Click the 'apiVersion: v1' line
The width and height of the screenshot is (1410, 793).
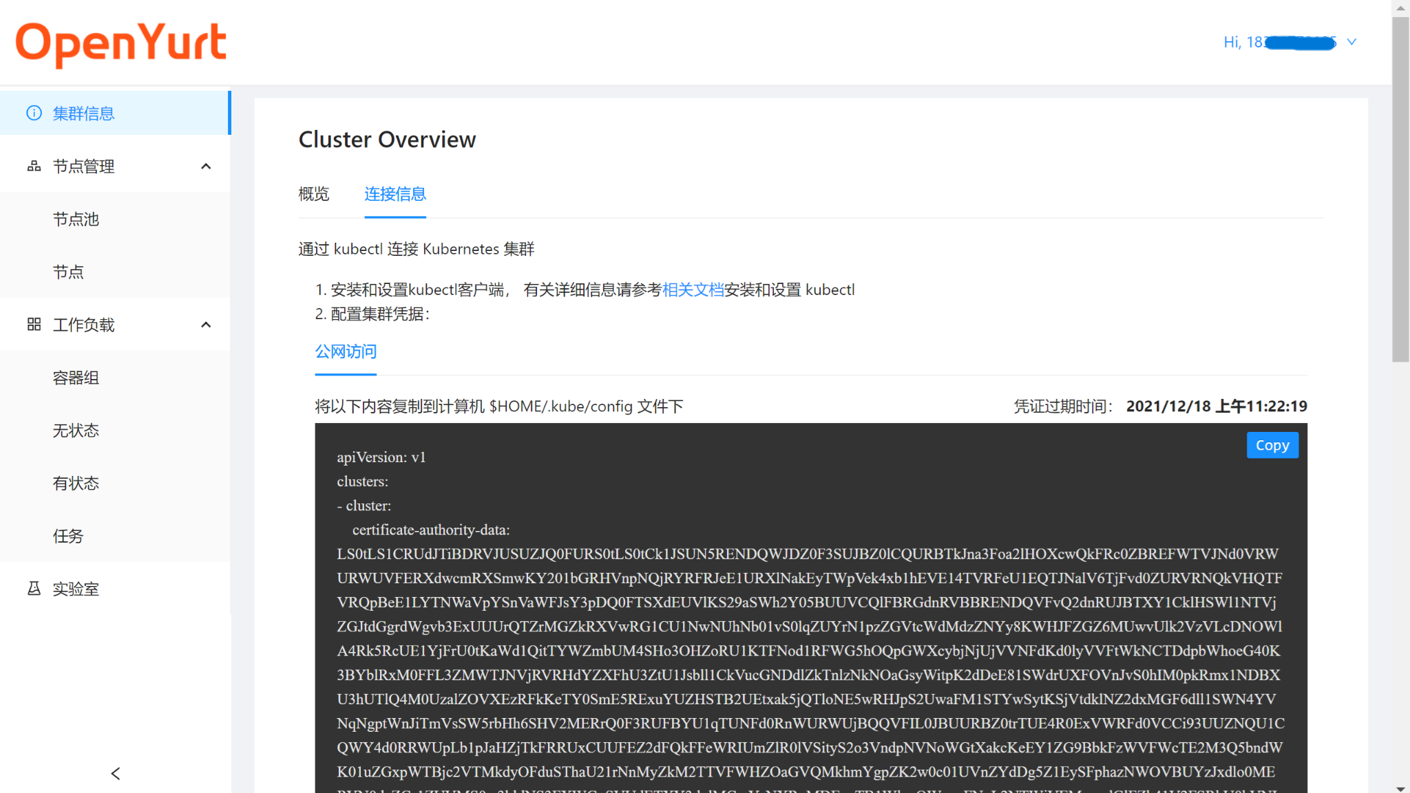pos(381,457)
